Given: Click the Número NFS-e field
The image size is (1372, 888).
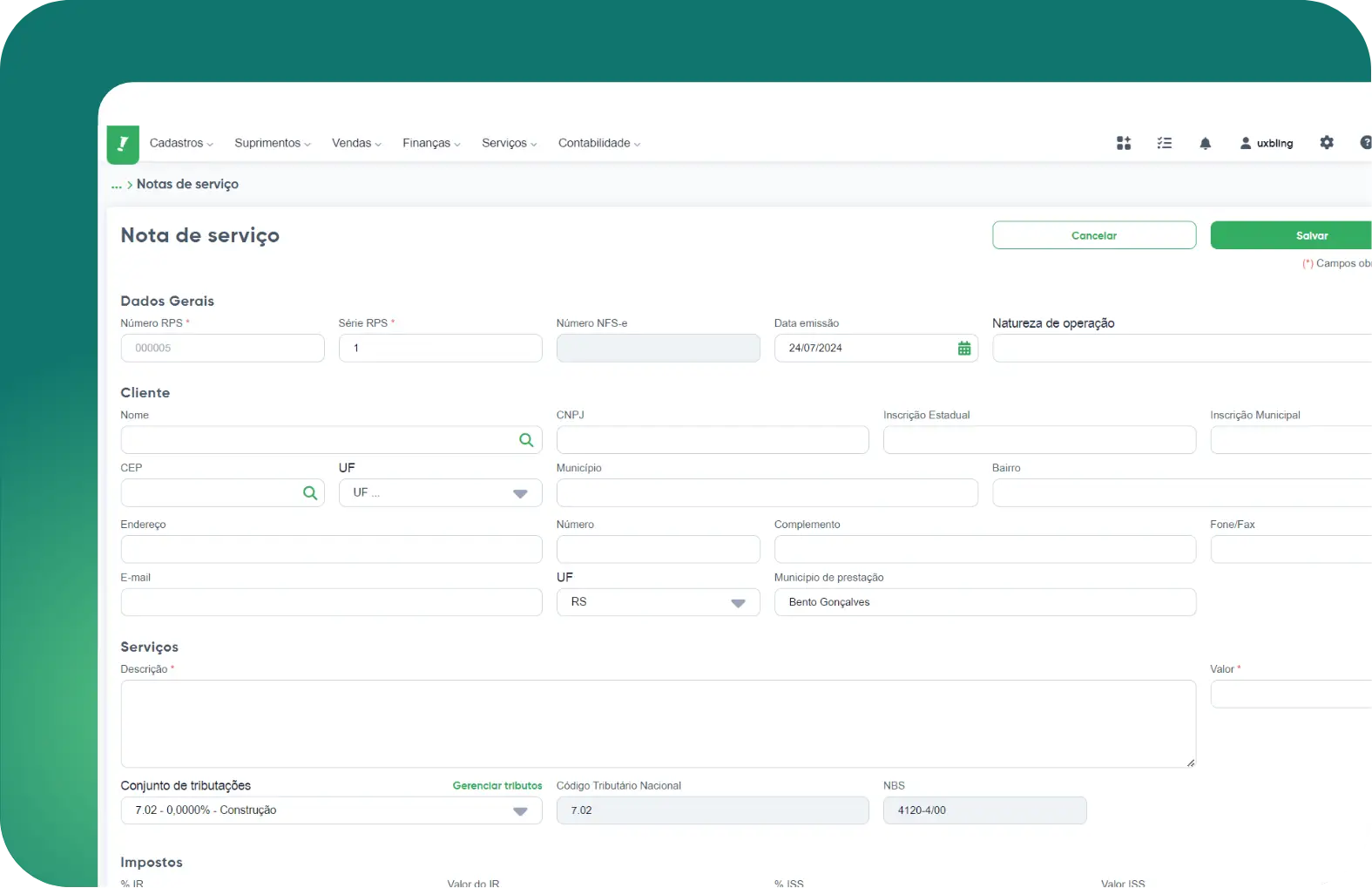Looking at the screenshot, I should click(x=659, y=349).
